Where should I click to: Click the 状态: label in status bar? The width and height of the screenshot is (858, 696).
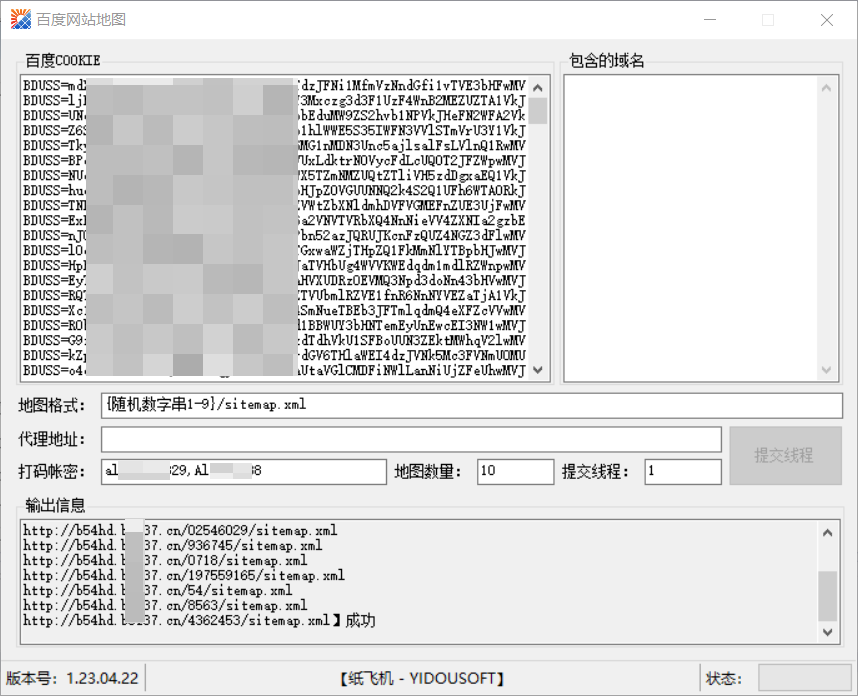coord(723,678)
